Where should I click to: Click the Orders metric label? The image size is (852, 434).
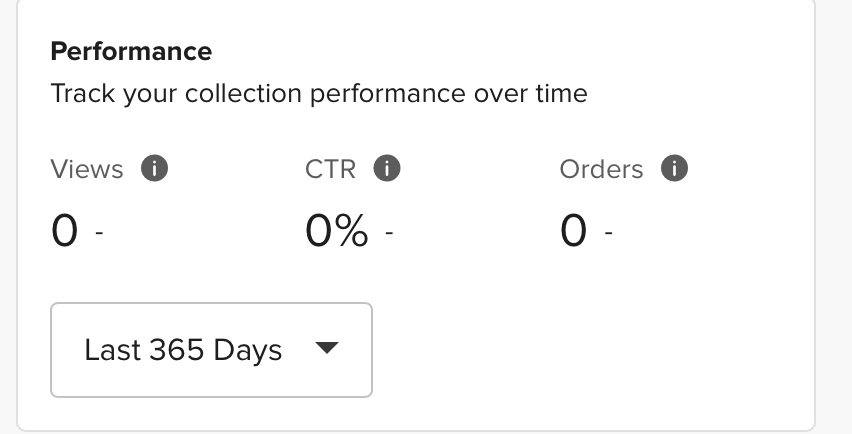[x=602, y=169]
